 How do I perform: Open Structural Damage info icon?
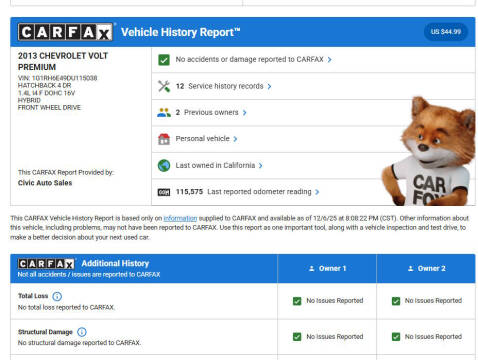tap(82, 332)
